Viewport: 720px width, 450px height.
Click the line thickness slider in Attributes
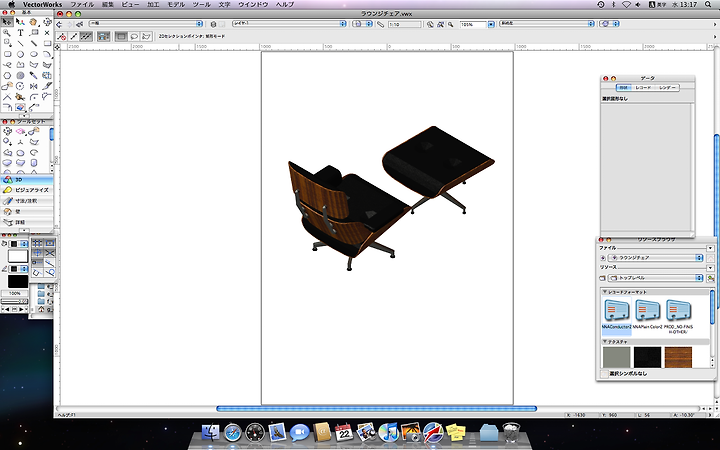click(x=14, y=301)
